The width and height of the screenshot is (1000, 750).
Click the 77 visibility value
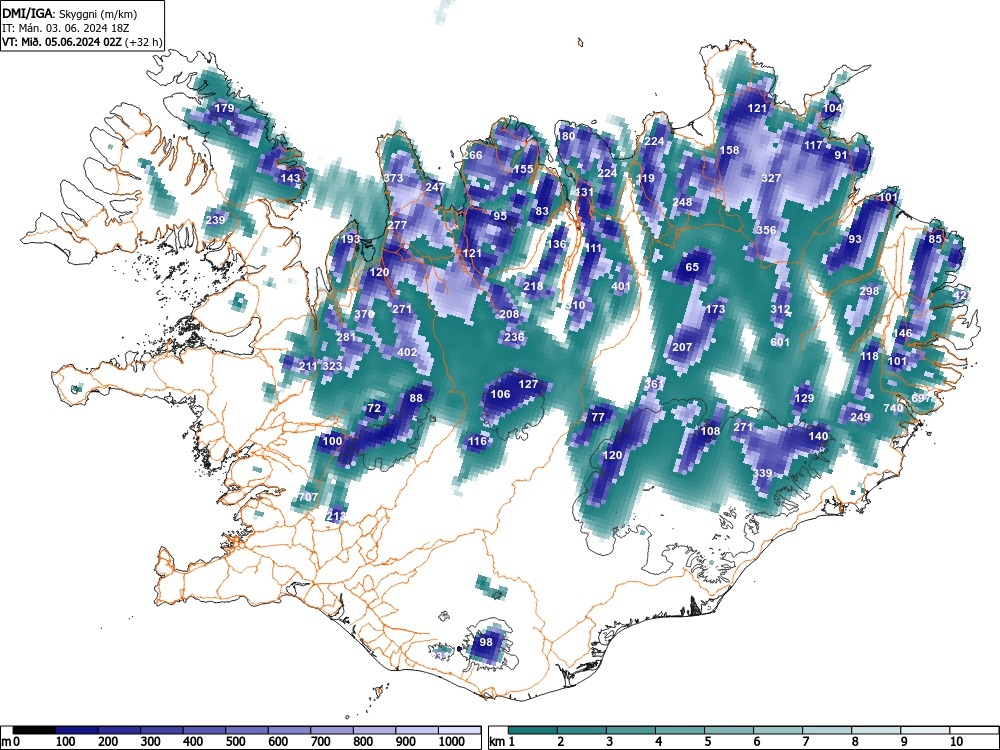pos(598,417)
